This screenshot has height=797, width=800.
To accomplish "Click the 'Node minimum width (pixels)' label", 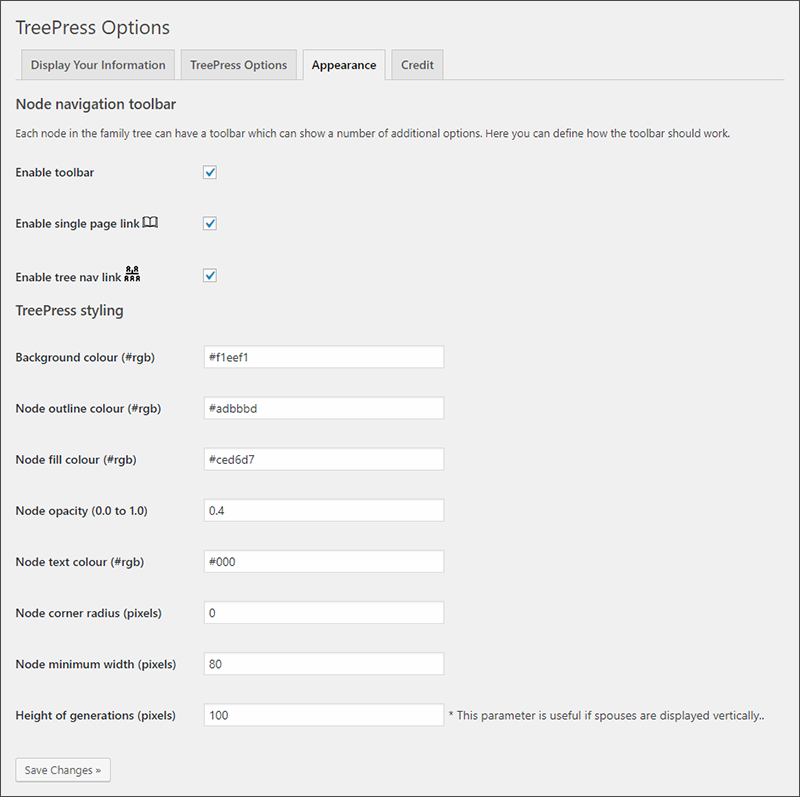I will 96,664.
